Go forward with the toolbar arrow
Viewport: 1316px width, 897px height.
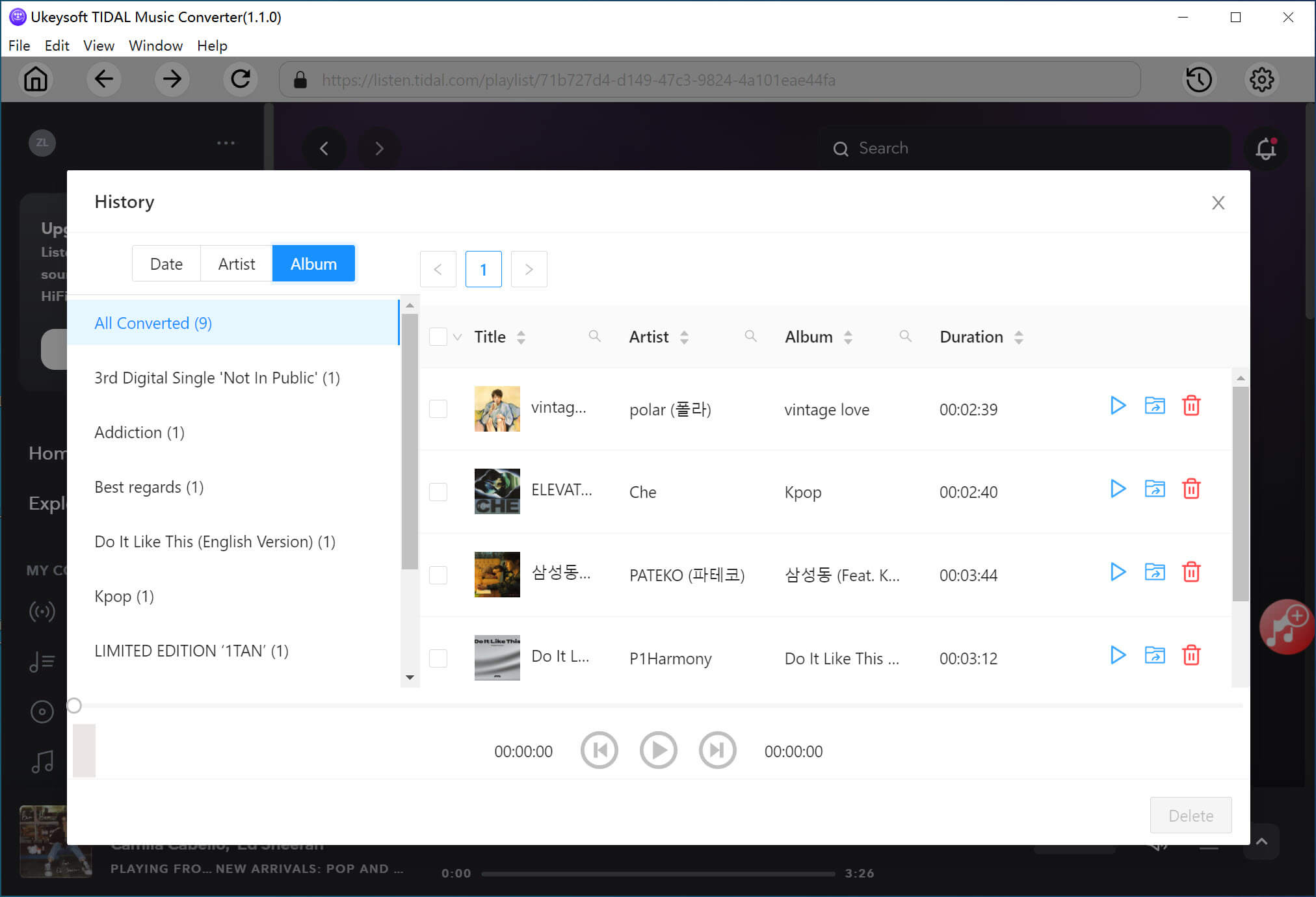click(x=172, y=79)
